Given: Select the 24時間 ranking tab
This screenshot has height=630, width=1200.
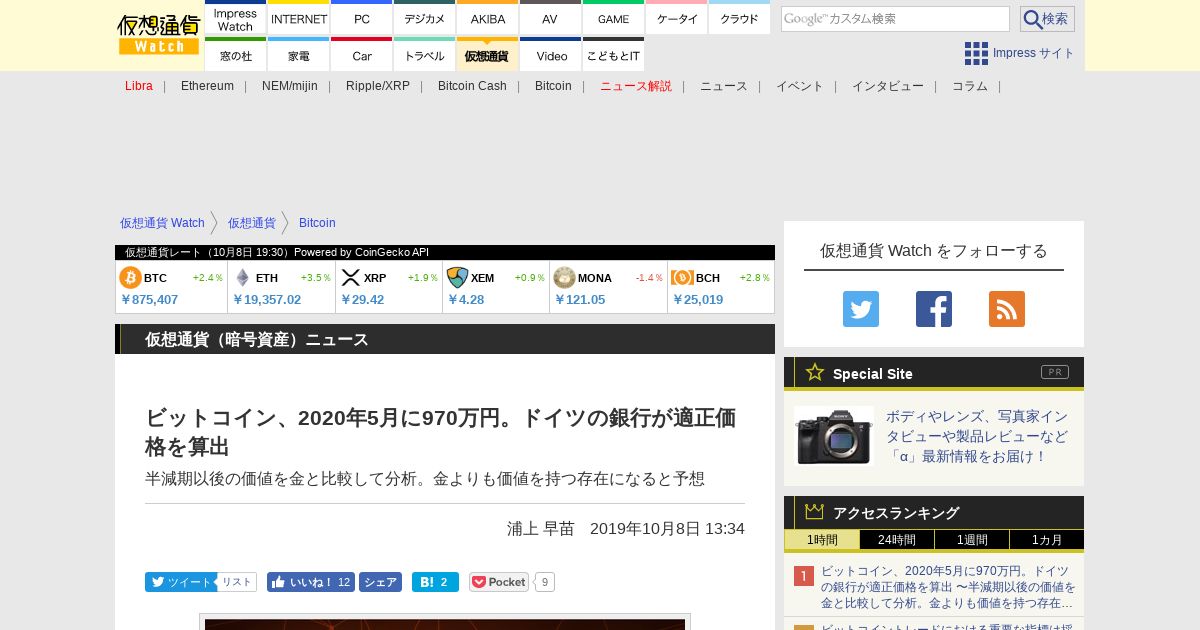Looking at the screenshot, I should point(897,540).
